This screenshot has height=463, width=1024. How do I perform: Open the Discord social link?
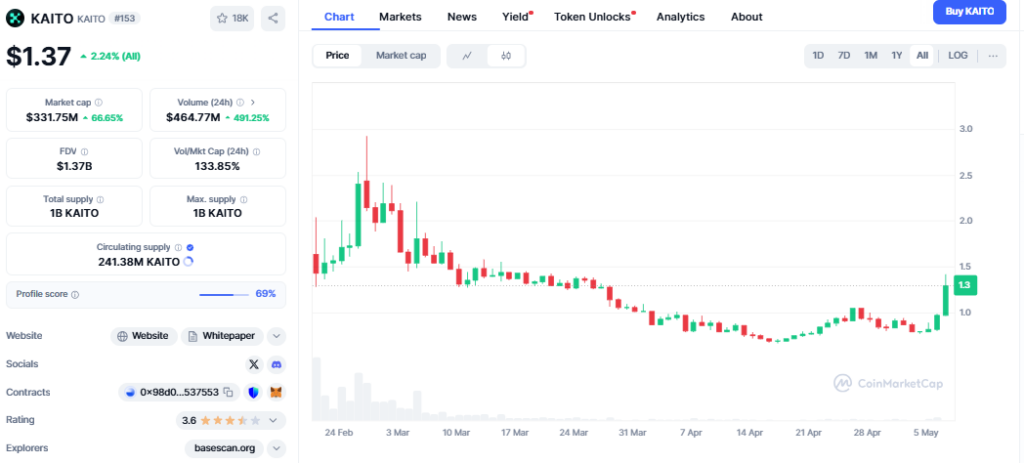[x=277, y=364]
